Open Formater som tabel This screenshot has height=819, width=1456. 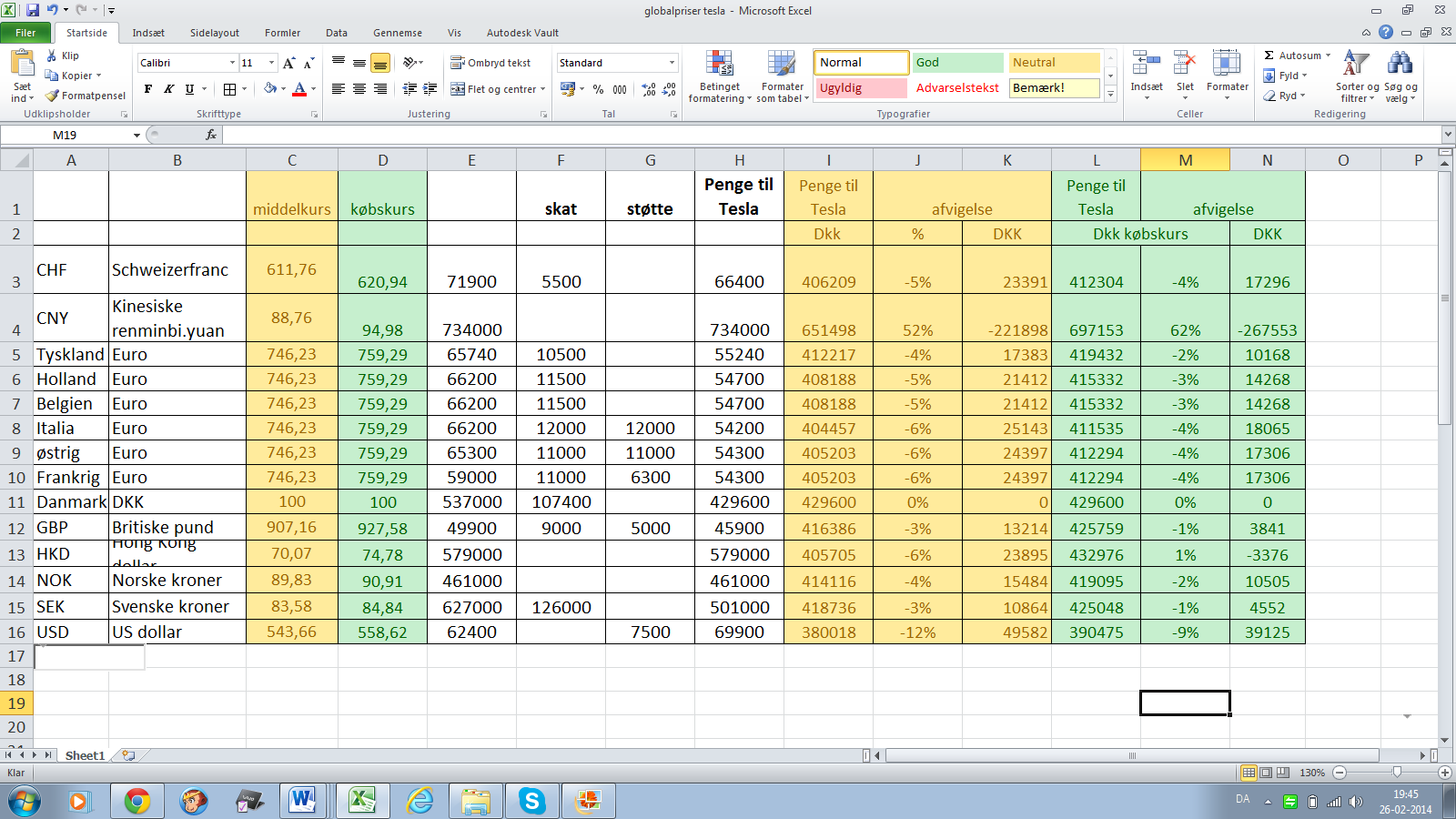[782, 76]
